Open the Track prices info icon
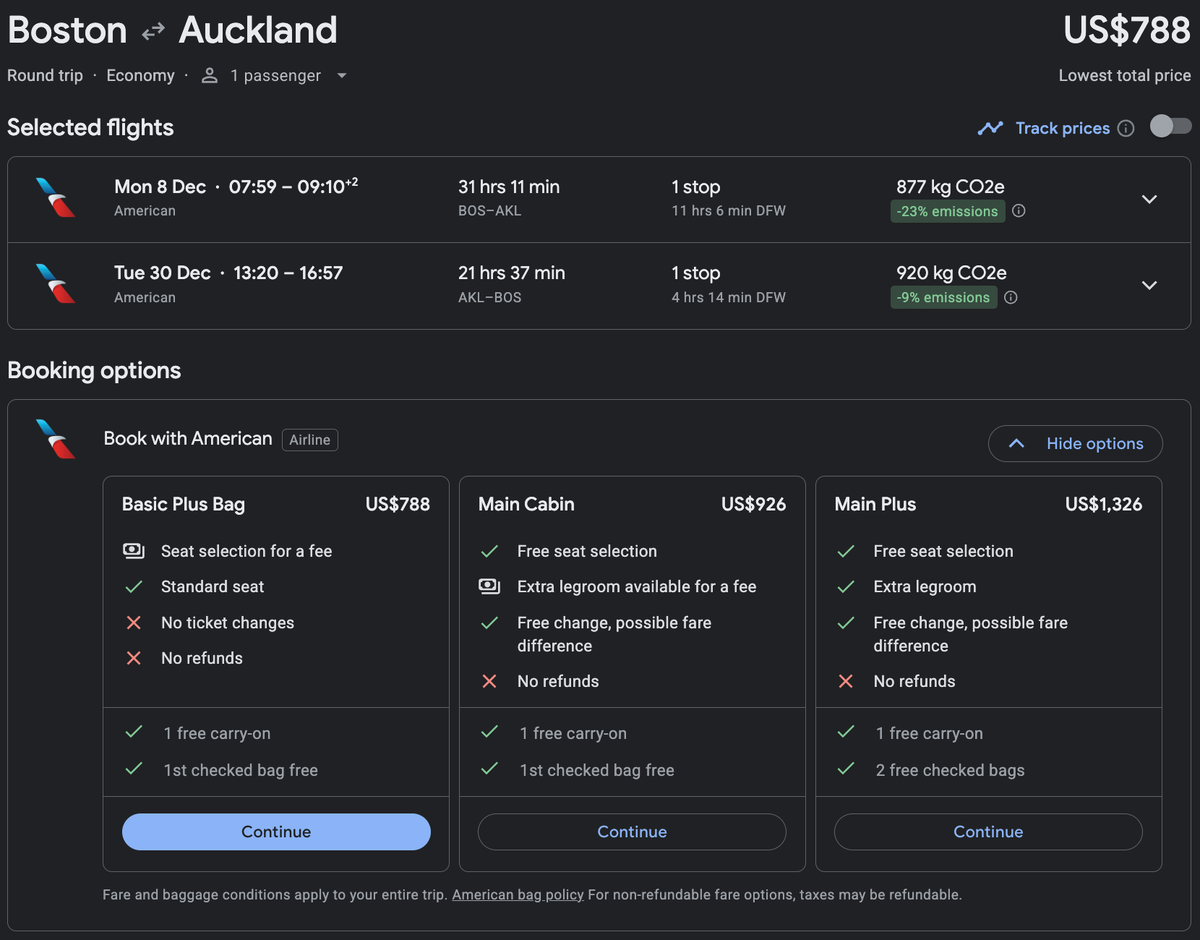The width and height of the screenshot is (1200, 940). (1126, 128)
